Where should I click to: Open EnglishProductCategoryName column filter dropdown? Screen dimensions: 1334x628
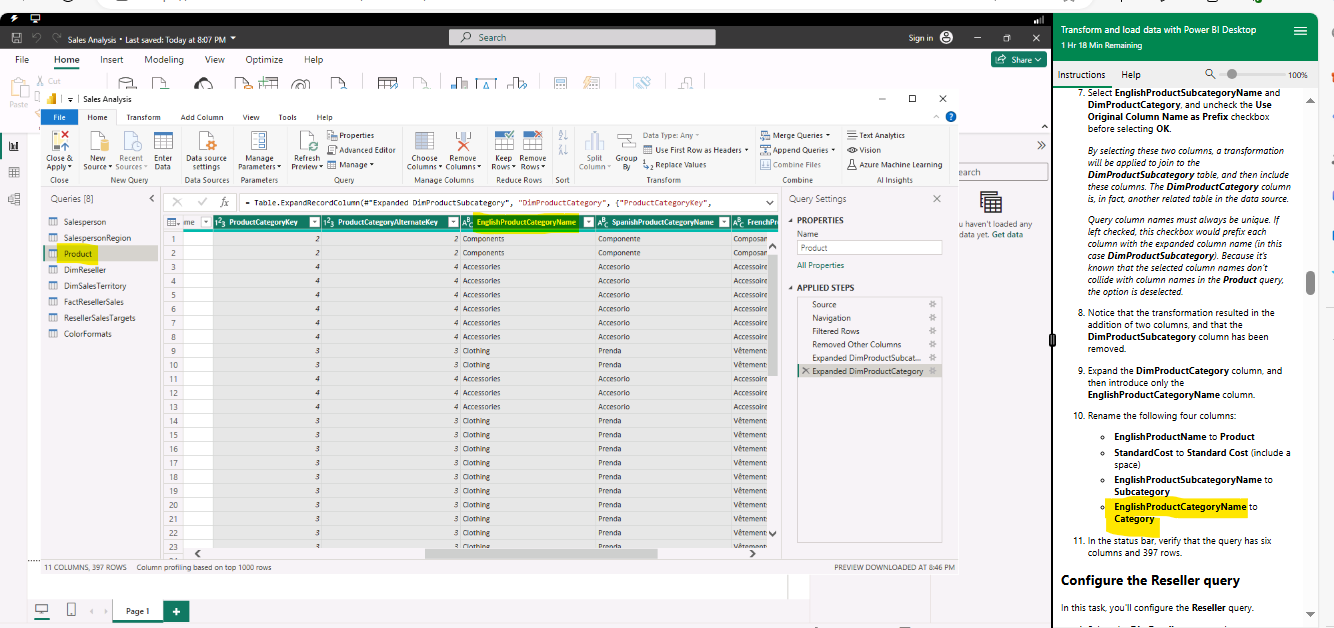click(x=589, y=222)
